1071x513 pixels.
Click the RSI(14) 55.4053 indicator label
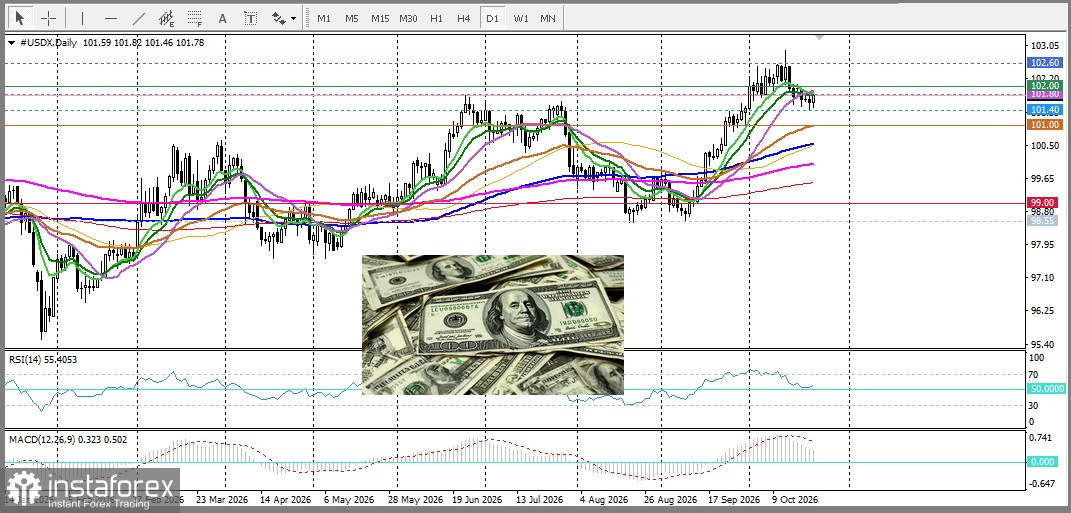(x=42, y=359)
